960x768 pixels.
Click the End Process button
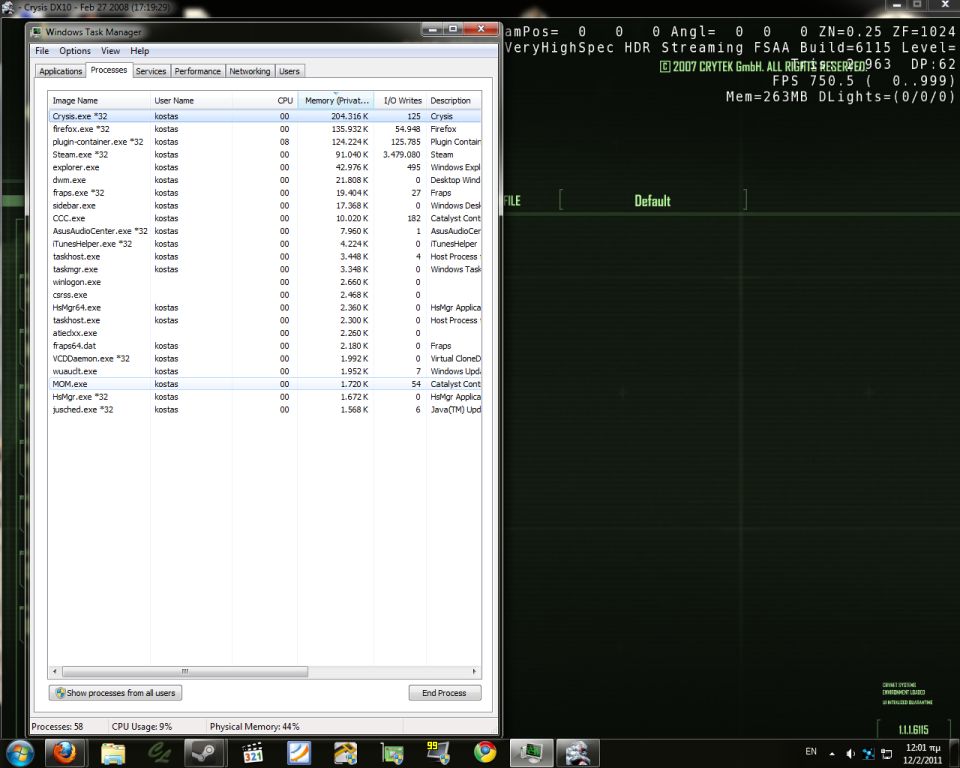point(444,693)
